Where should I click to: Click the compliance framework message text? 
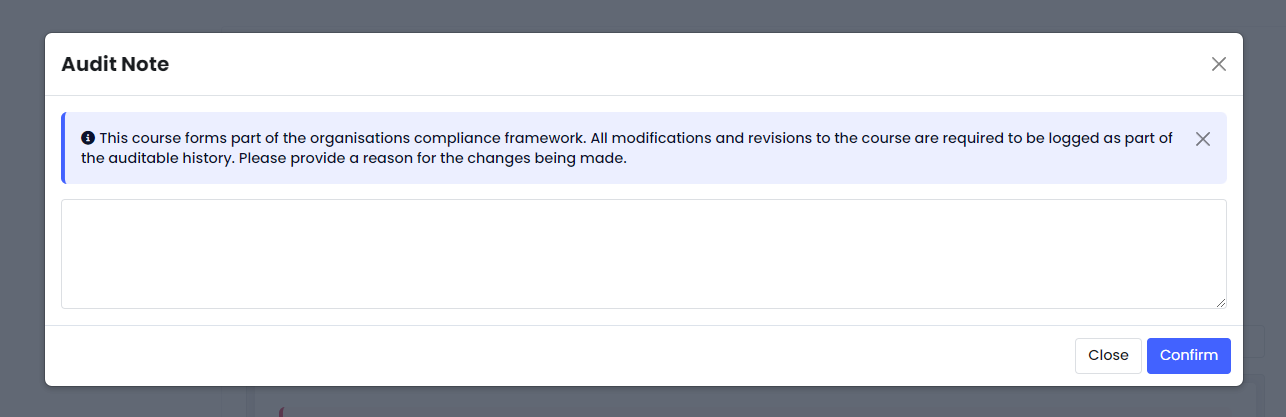coord(627,148)
